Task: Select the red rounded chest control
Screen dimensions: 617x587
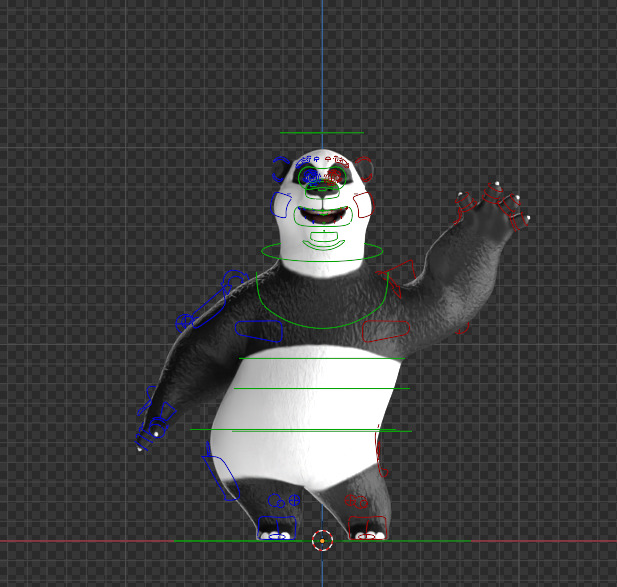Action: point(386,331)
